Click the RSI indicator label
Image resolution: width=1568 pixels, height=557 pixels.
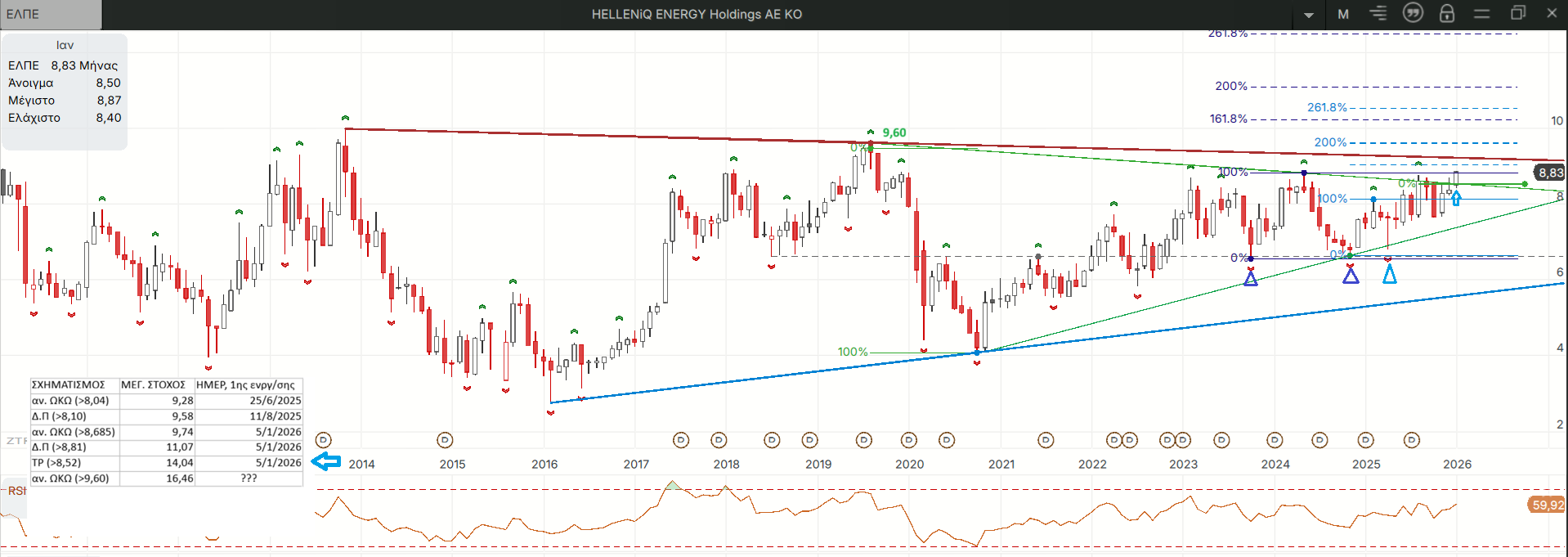(16, 491)
